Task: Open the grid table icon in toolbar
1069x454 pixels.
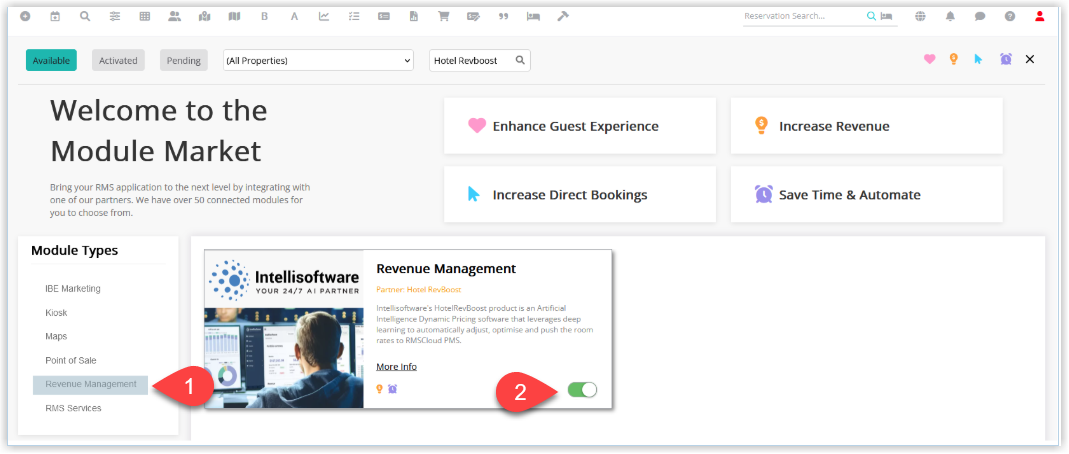Action: click(145, 16)
